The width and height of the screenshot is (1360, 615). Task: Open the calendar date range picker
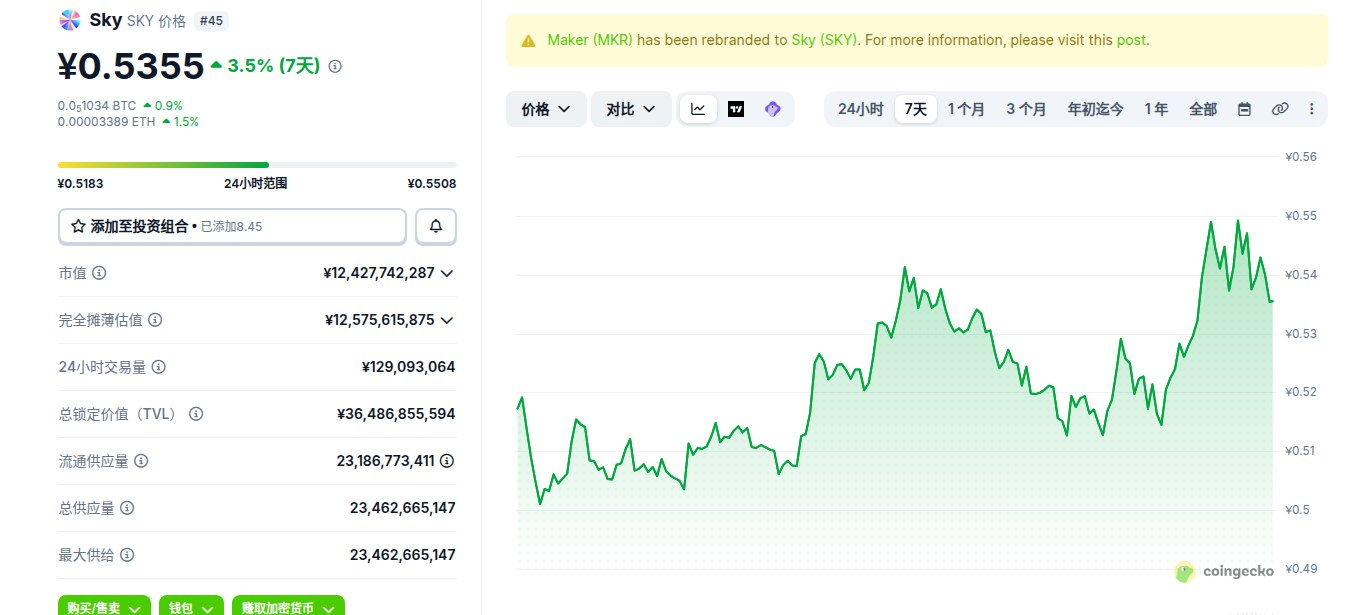click(x=1244, y=109)
